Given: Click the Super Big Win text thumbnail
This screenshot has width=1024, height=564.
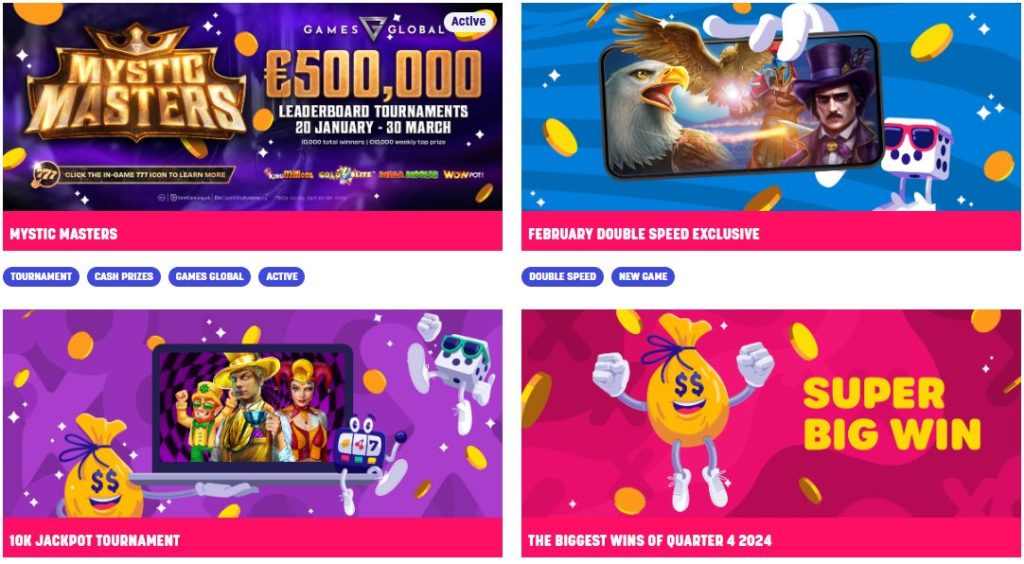Looking at the screenshot, I should pos(891,414).
